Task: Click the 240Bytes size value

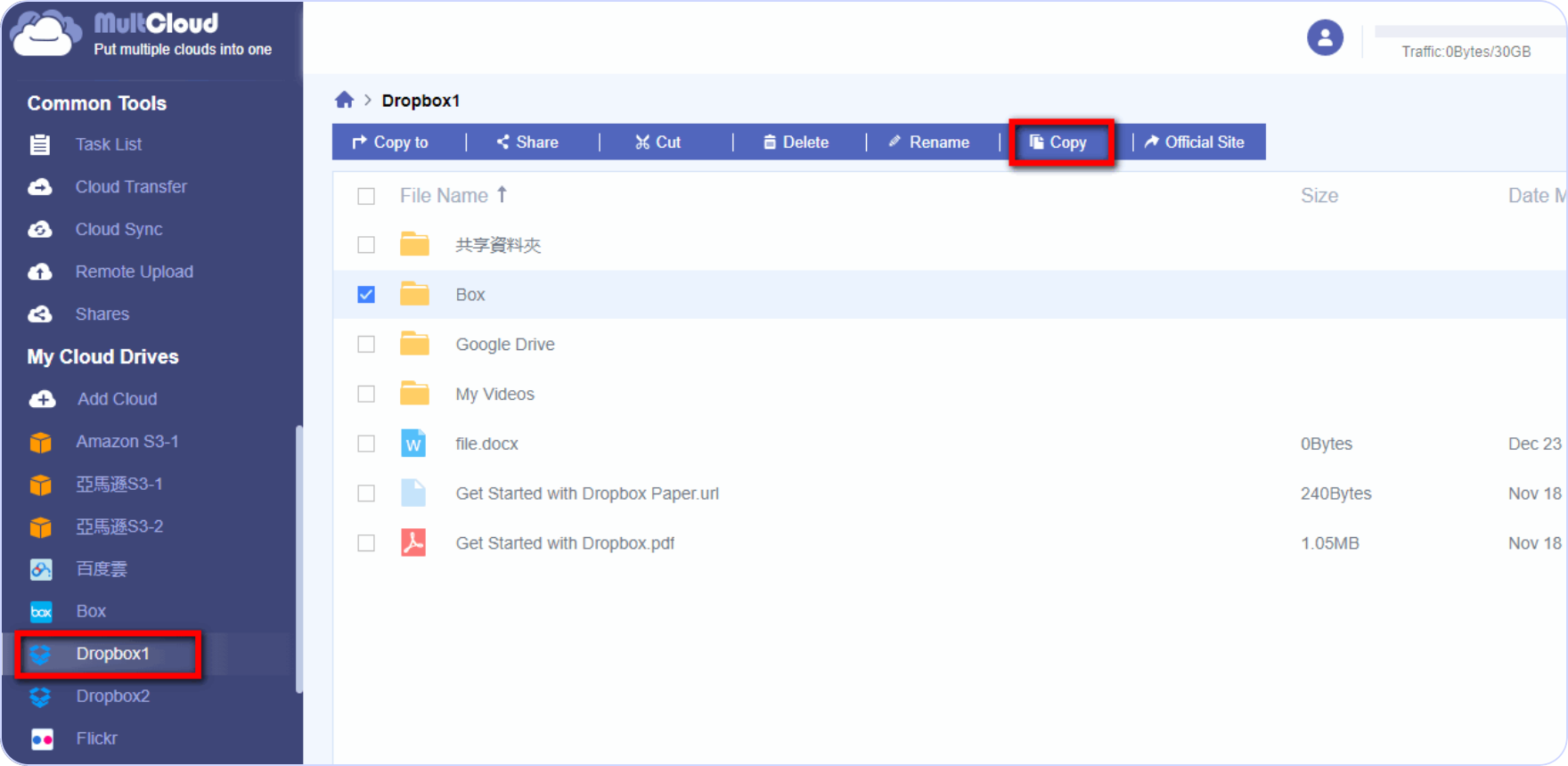Action: [x=1335, y=493]
